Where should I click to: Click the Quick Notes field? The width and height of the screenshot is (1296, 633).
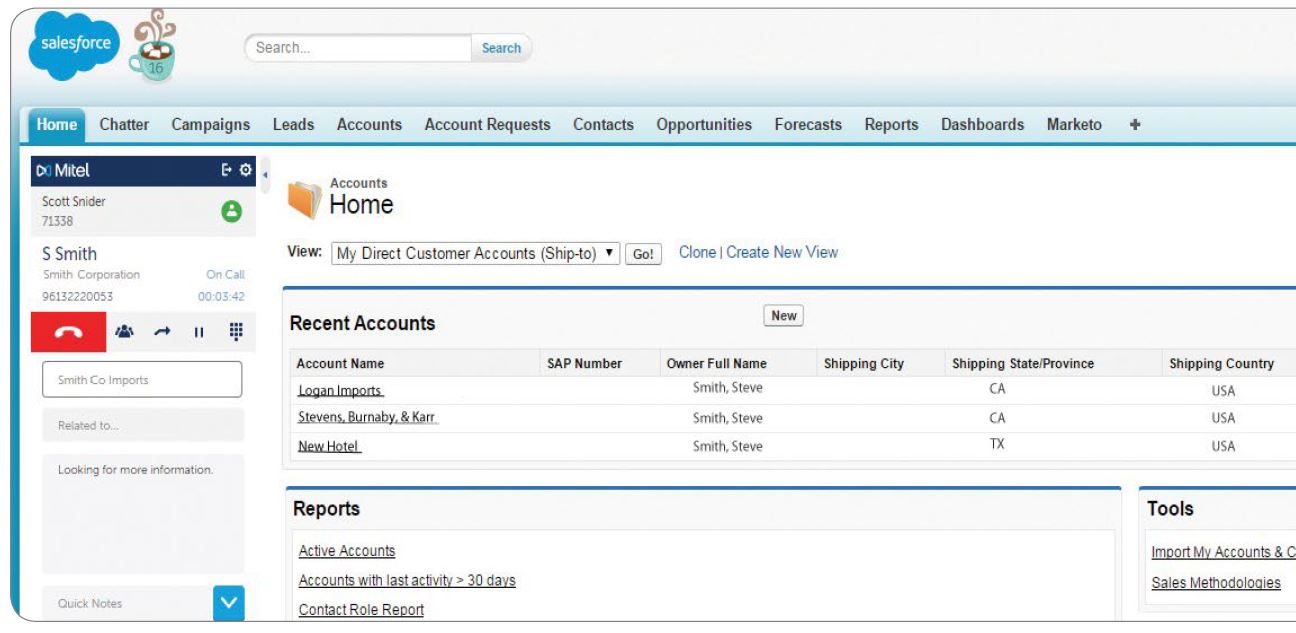(x=128, y=602)
